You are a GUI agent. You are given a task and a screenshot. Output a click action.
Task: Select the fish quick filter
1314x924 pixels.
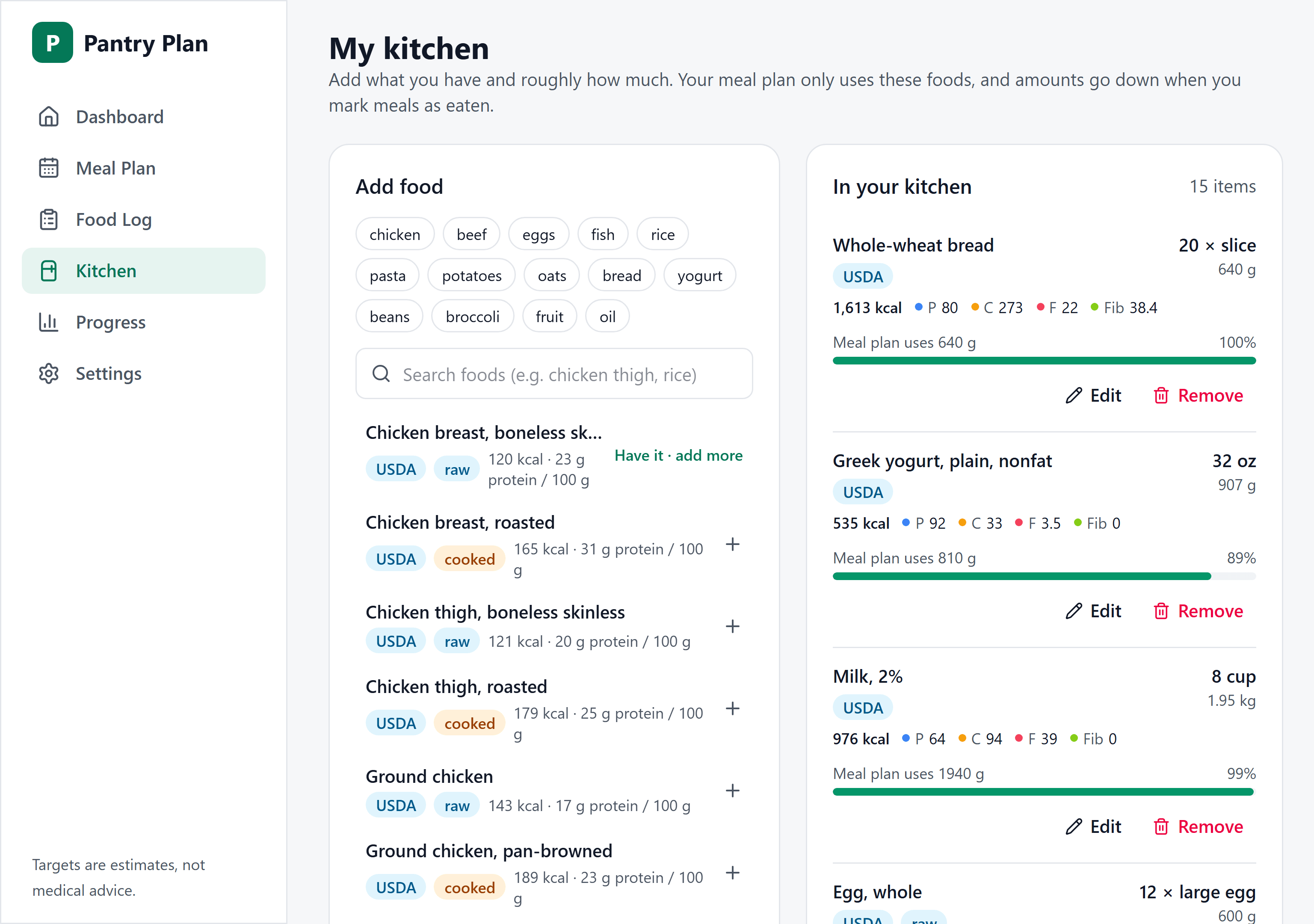603,234
